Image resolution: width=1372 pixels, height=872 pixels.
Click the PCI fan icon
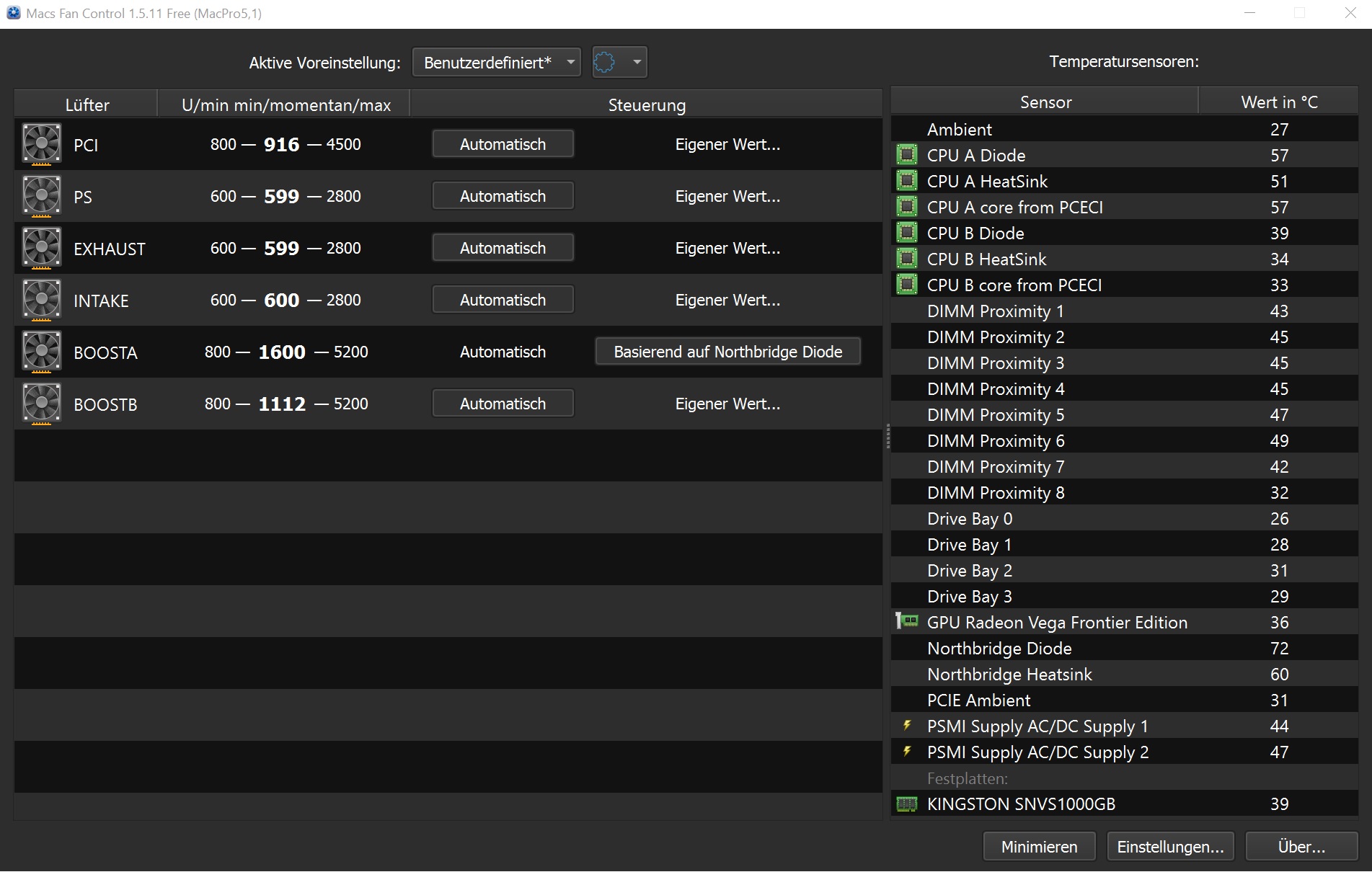(42, 144)
